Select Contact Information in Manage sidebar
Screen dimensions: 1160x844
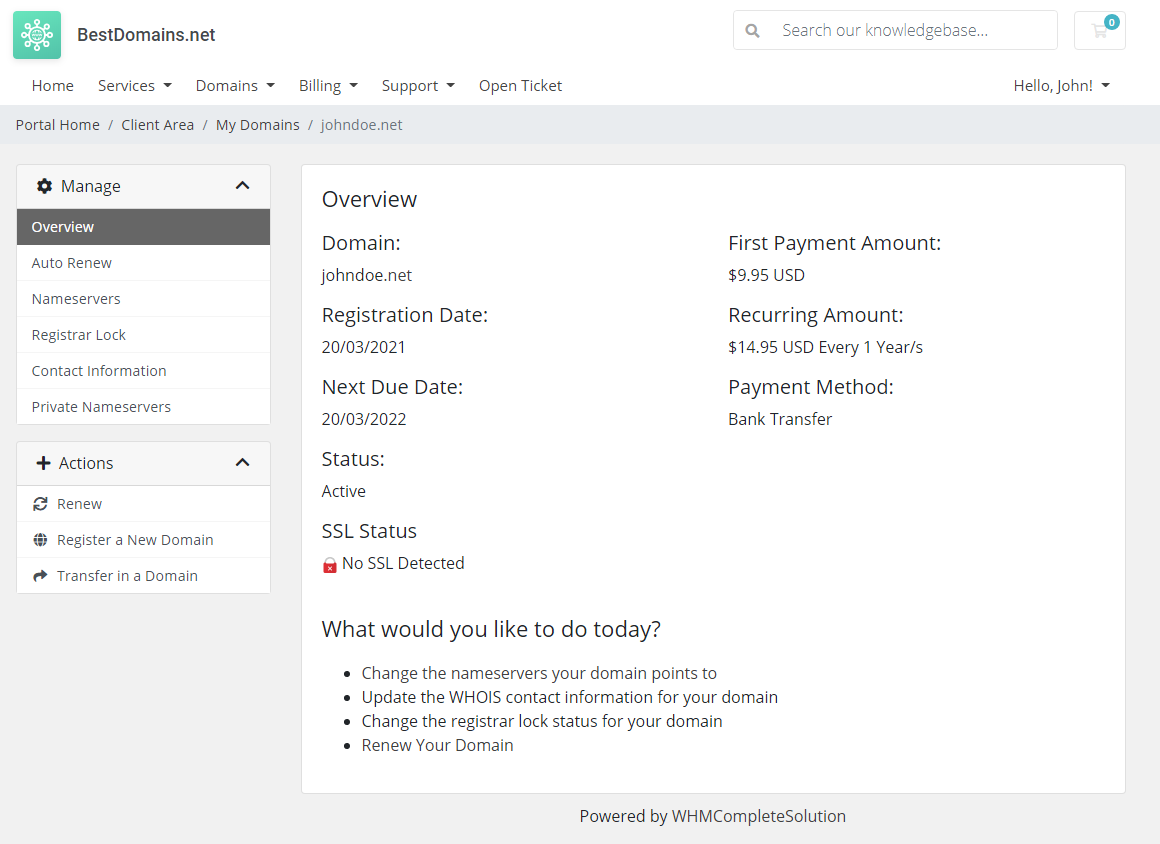tap(144, 371)
